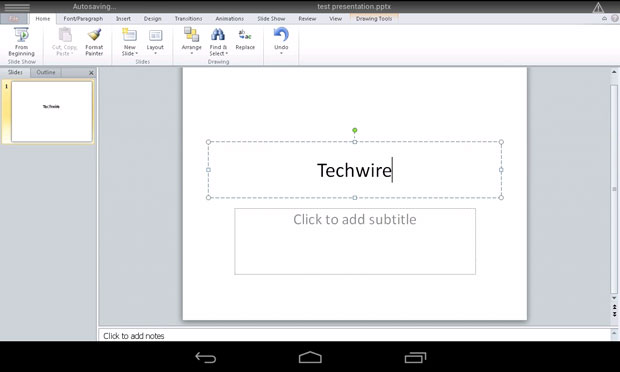
Task: Expand the Layout dropdown arrow
Action: pos(155,53)
